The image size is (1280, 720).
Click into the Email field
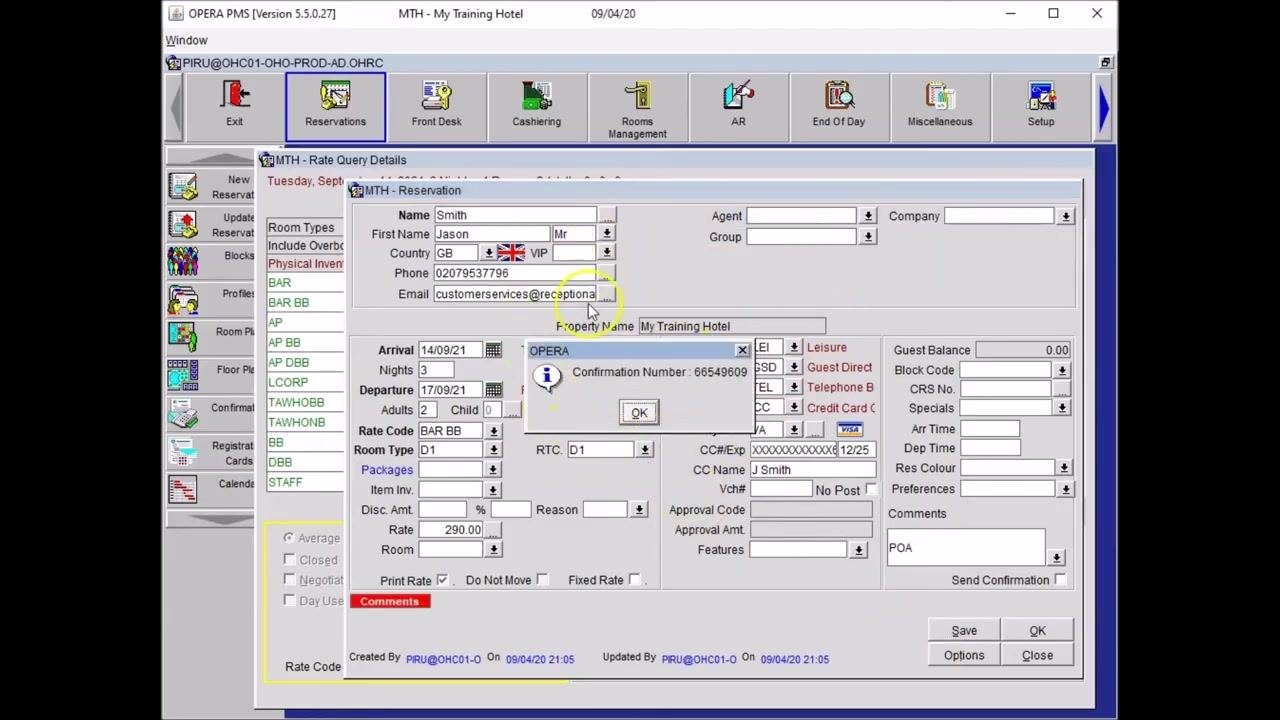pos(514,294)
